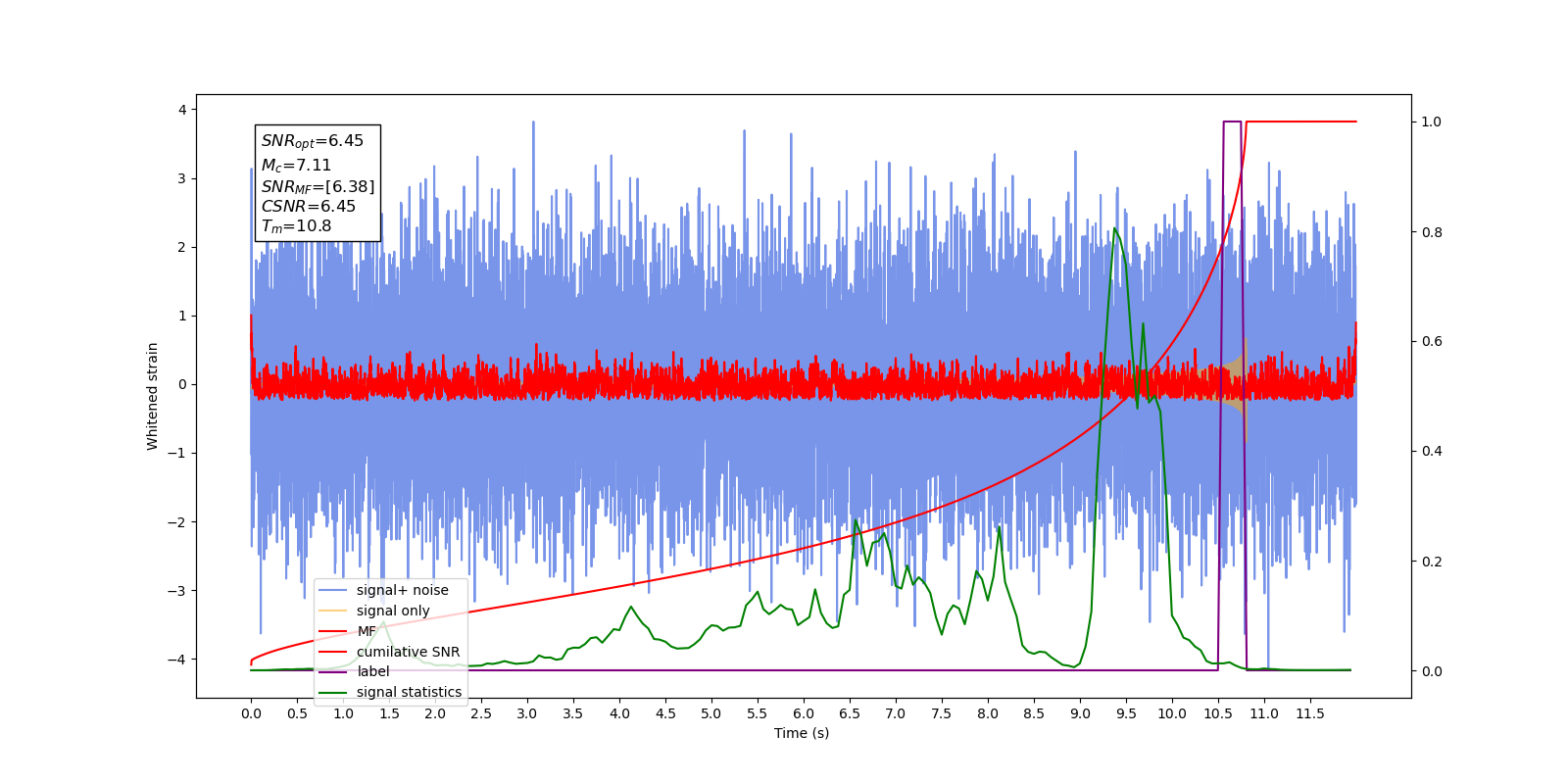The image size is (1568, 784).
Task: Click the Tm=10.8 annotation text
Action: click(x=296, y=226)
